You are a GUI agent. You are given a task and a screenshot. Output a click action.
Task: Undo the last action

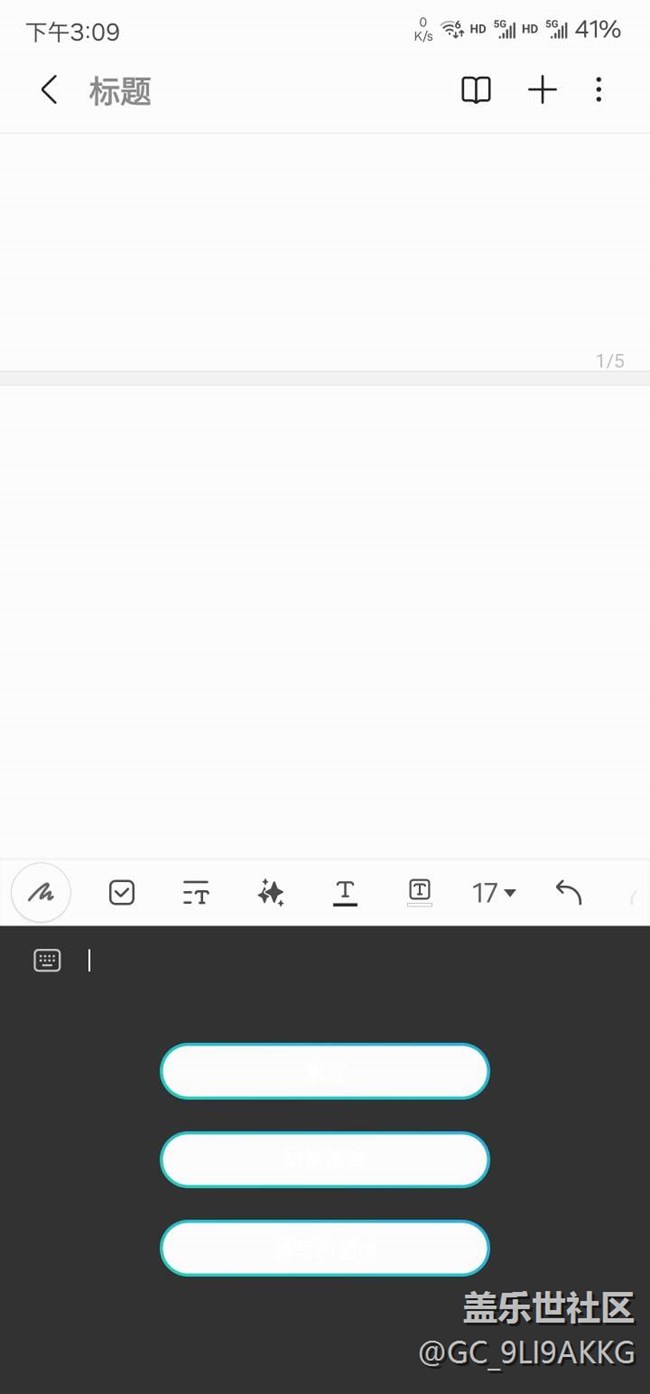[x=568, y=892]
